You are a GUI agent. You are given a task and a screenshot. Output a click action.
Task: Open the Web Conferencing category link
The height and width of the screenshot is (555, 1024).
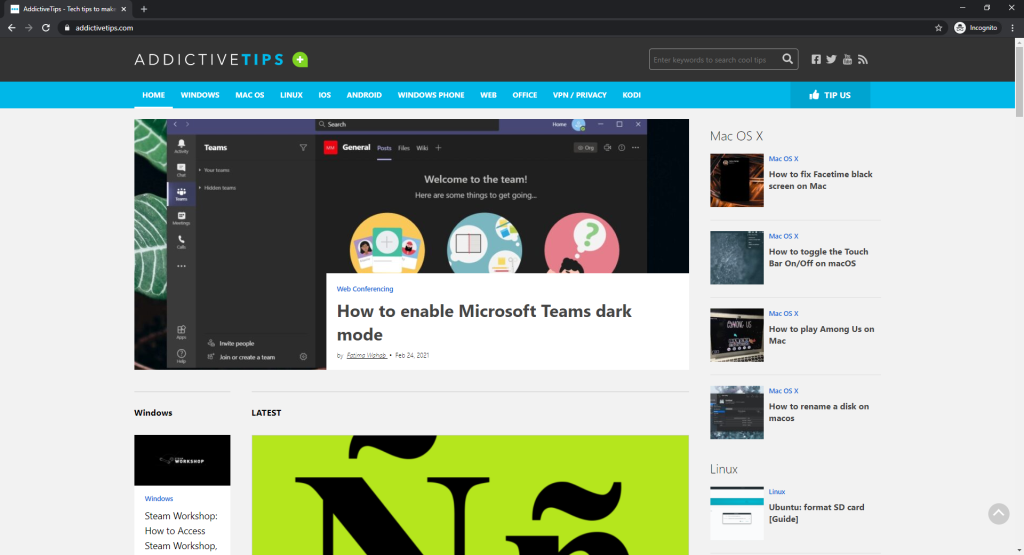coord(365,289)
